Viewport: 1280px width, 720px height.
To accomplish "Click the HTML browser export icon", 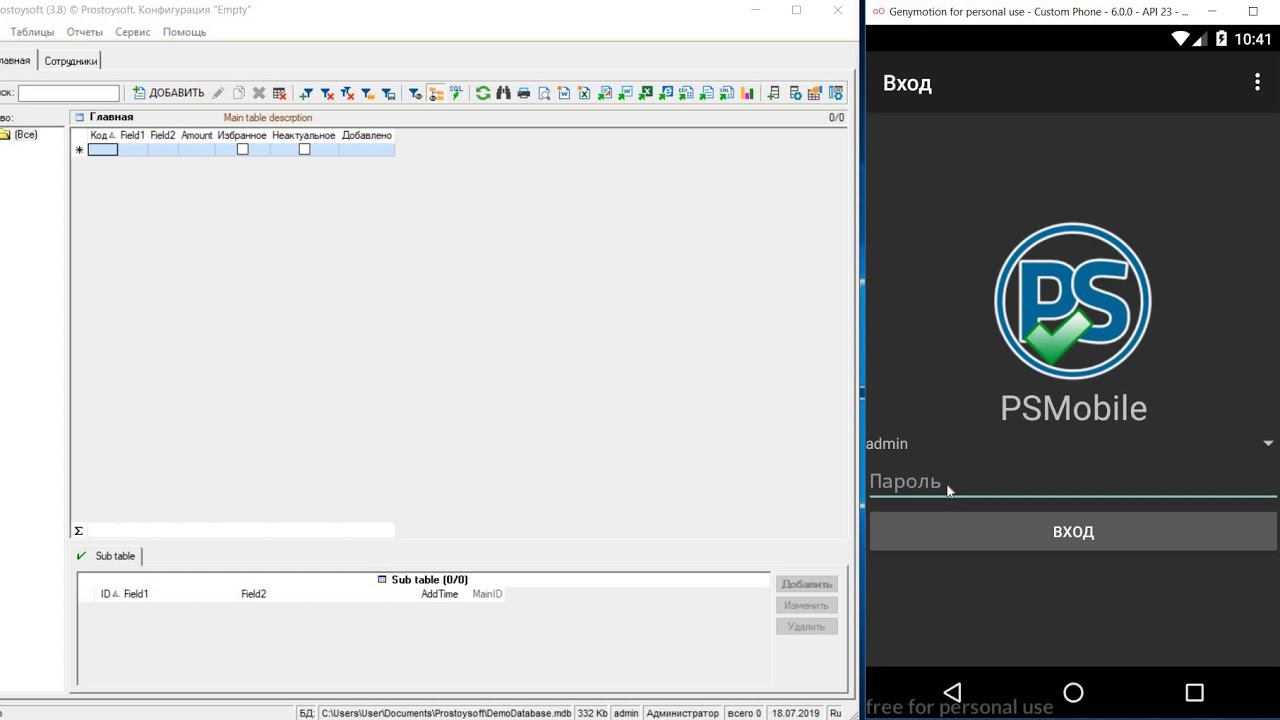I will click(666, 93).
